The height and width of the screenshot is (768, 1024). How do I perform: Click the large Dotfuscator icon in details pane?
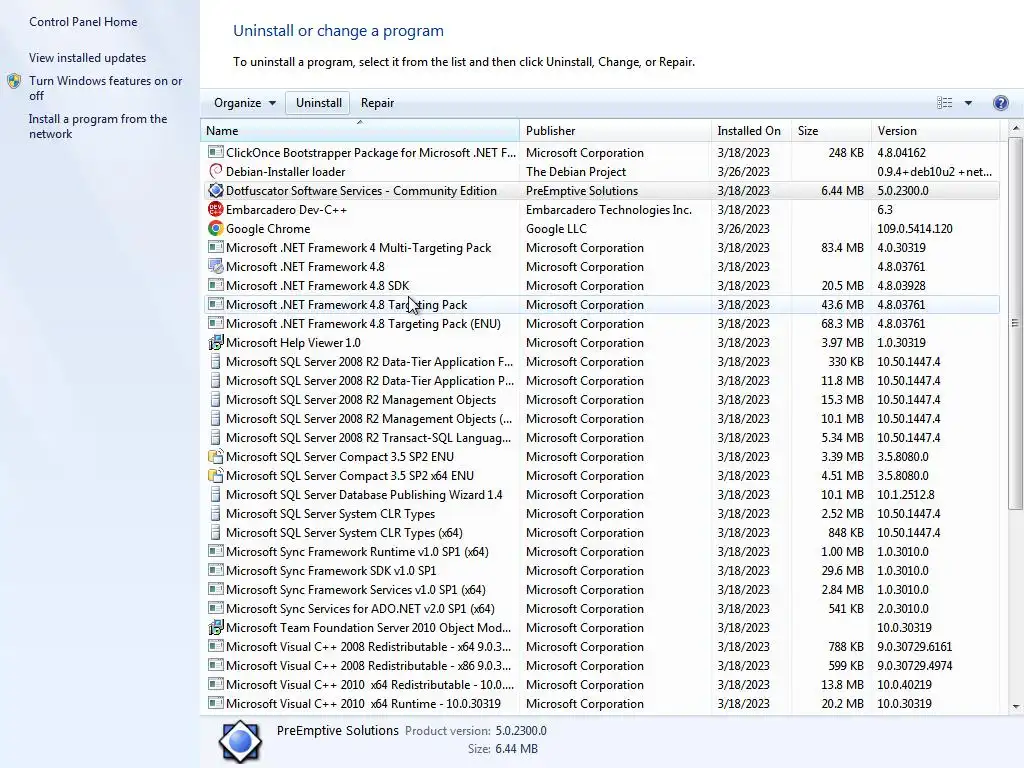[x=240, y=741]
